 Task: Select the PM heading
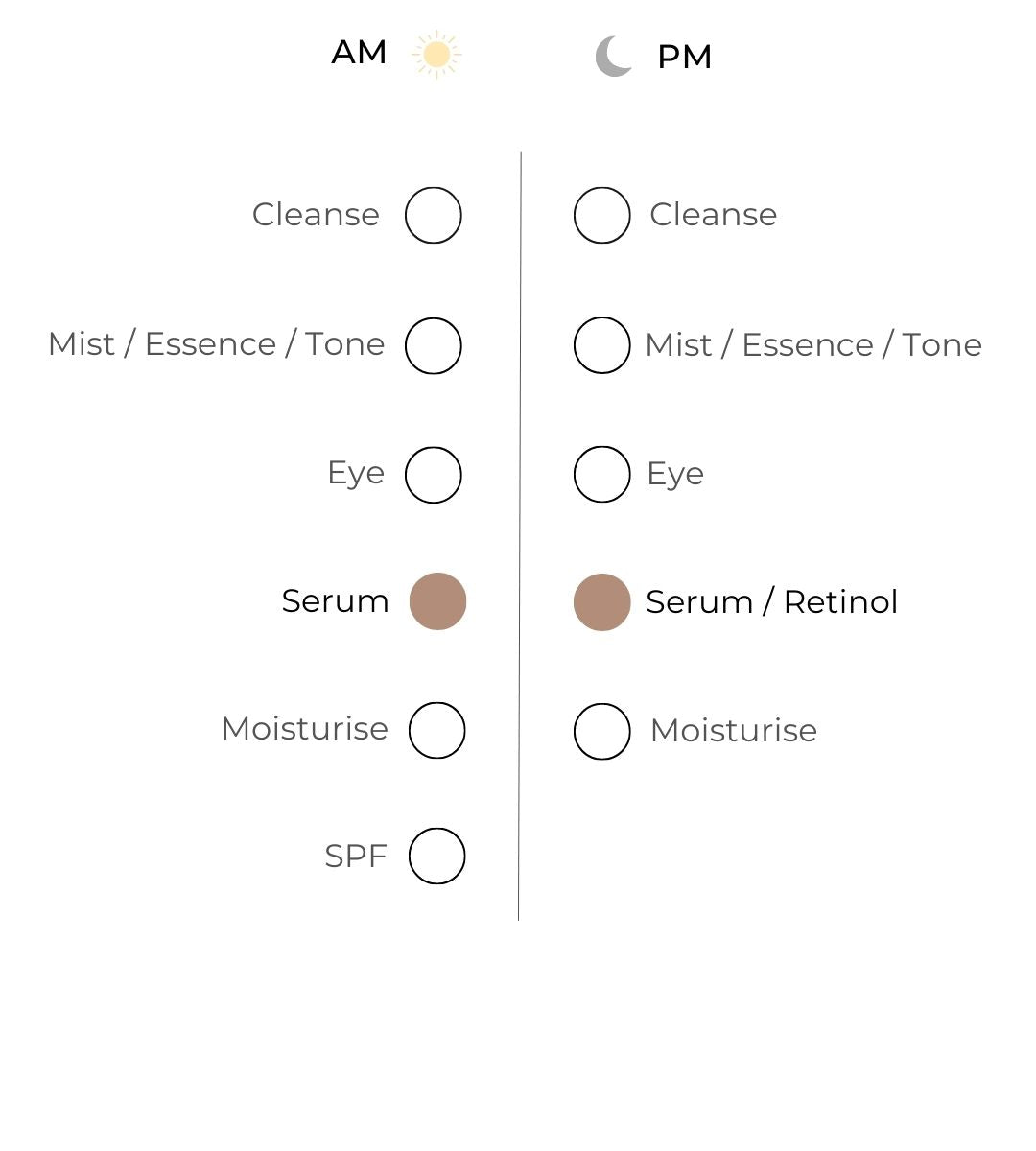[684, 57]
